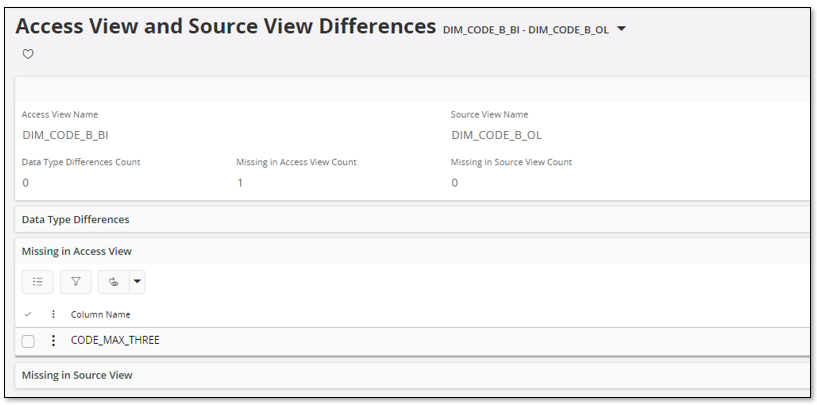Click the hand-shaped action icon in the toolbar
The image size is (817, 405).
[x=113, y=282]
